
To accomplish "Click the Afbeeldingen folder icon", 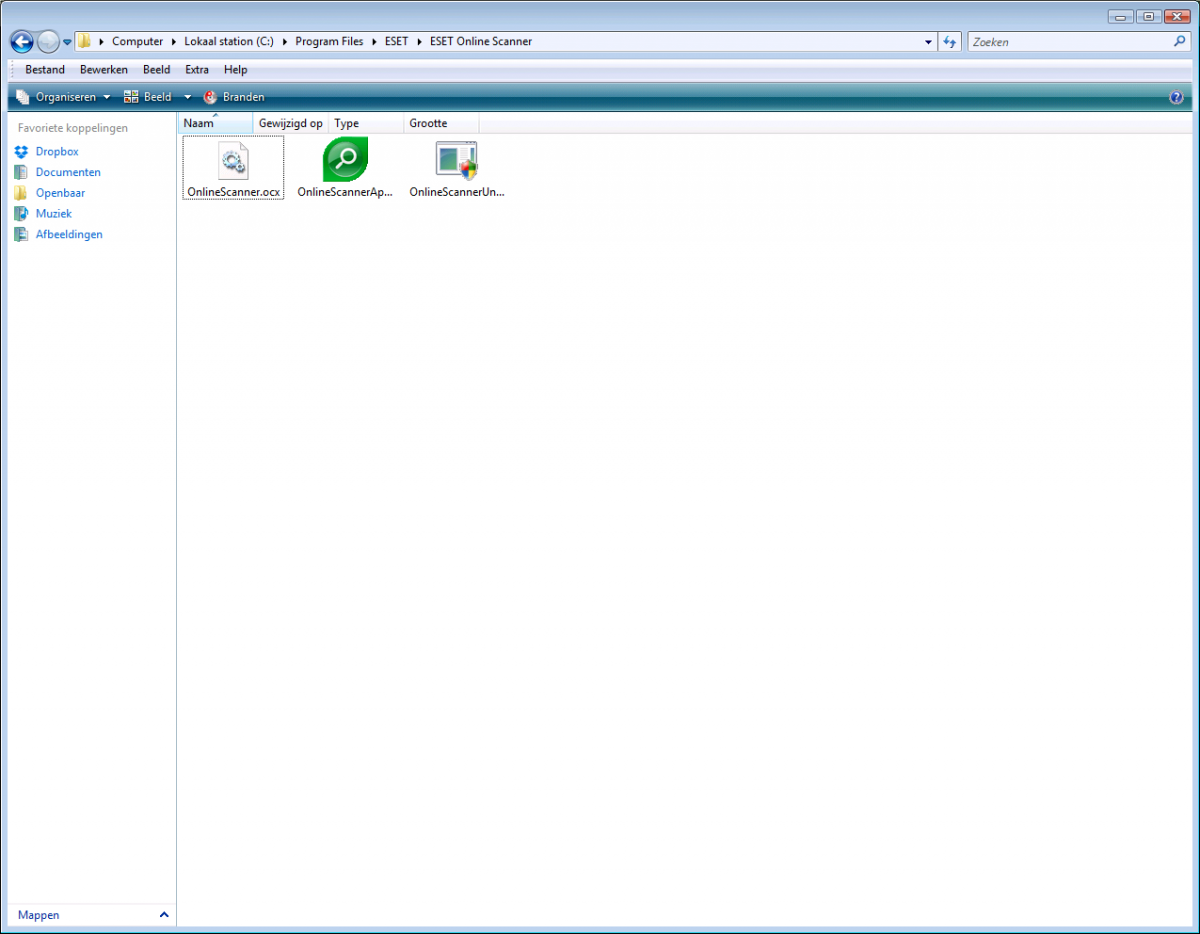I will coord(21,235).
